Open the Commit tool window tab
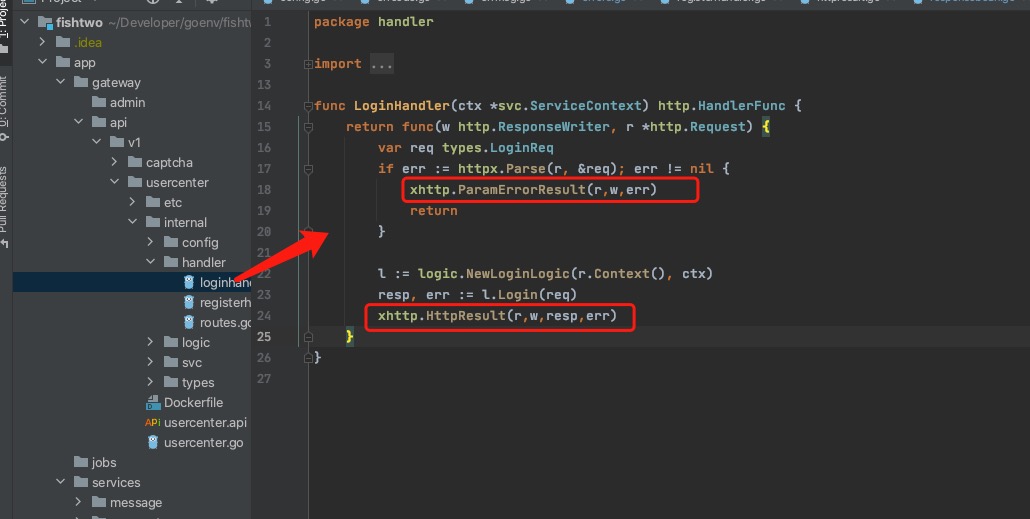 coord(4,108)
